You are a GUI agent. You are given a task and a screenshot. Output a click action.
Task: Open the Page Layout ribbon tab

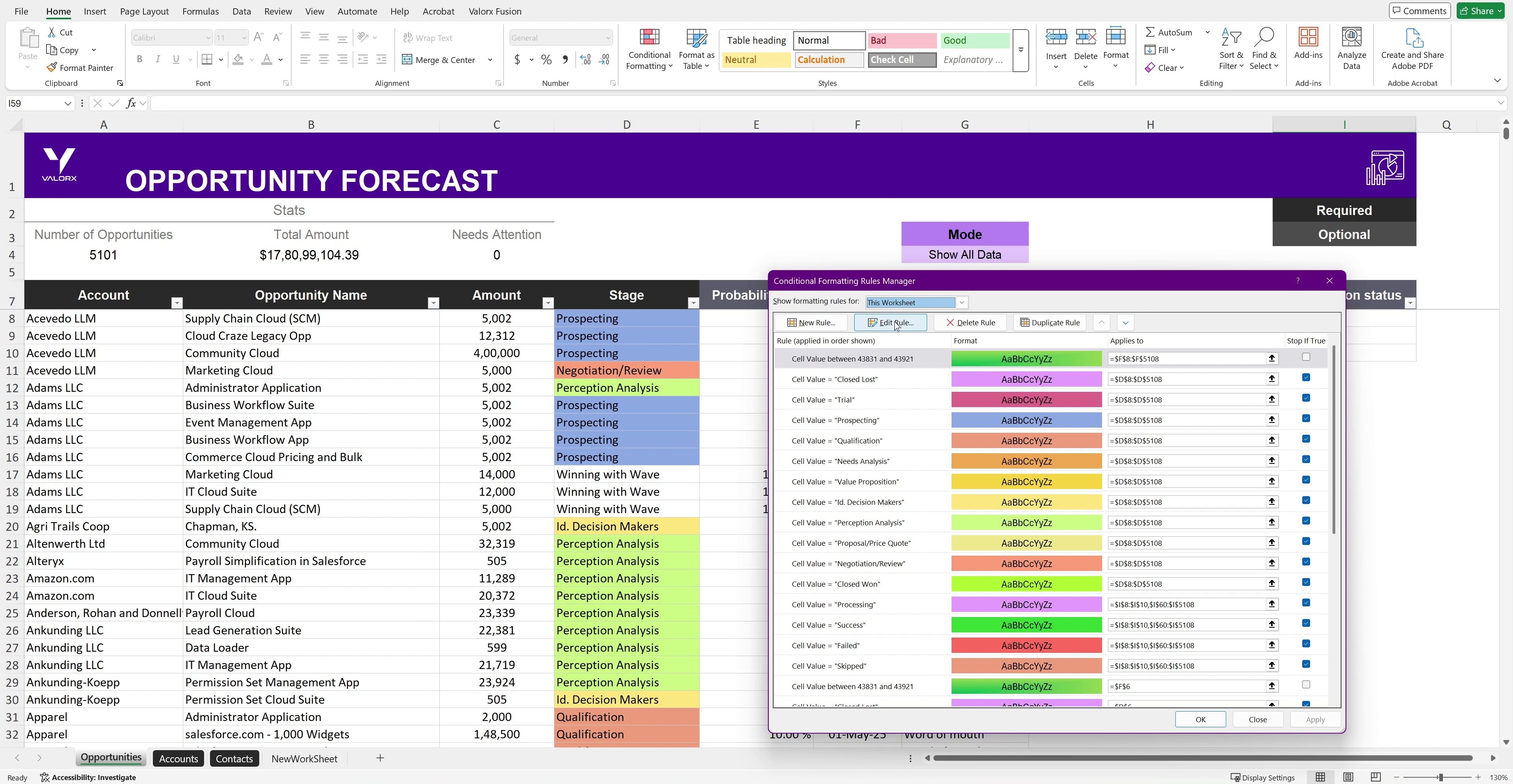point(144,11)
